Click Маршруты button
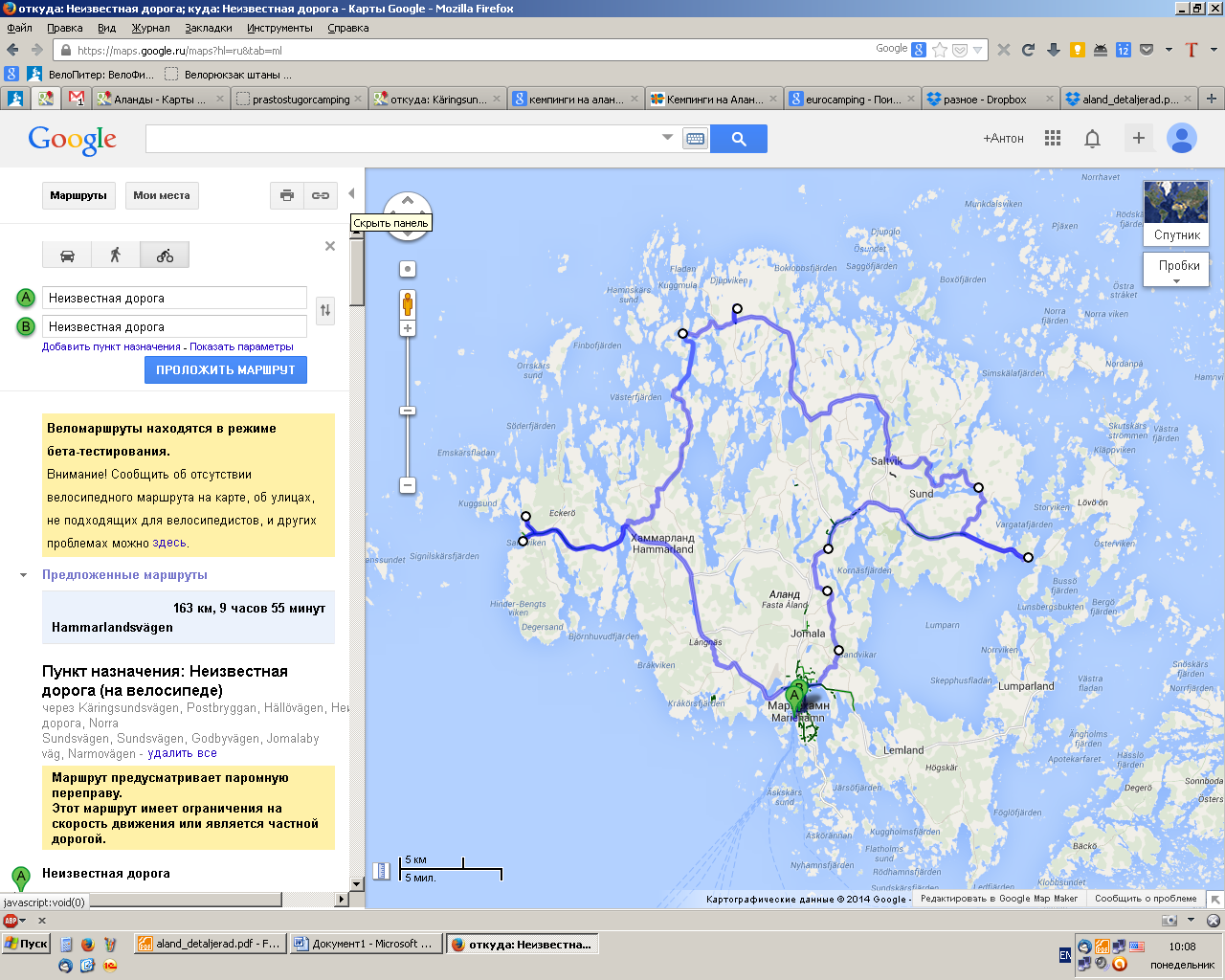This screenshot has width=1225, height=980. point(78,195)
